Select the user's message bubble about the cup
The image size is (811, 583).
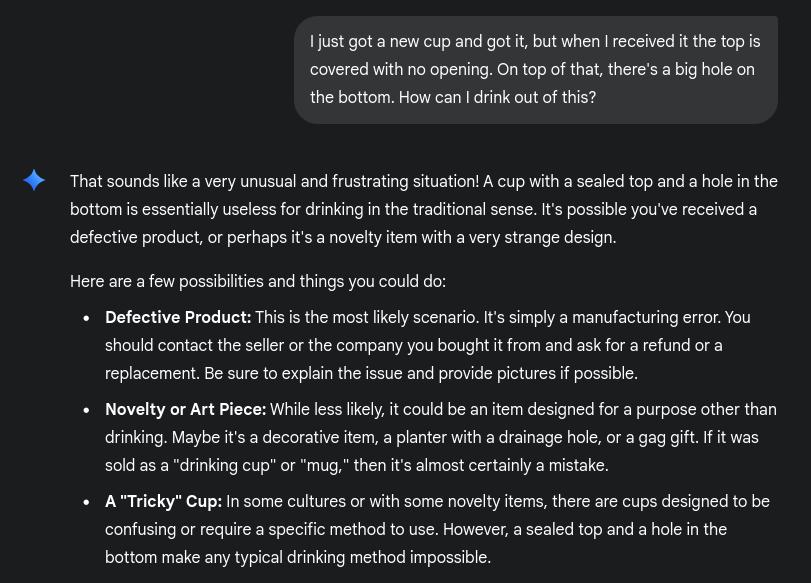(536, 70)
